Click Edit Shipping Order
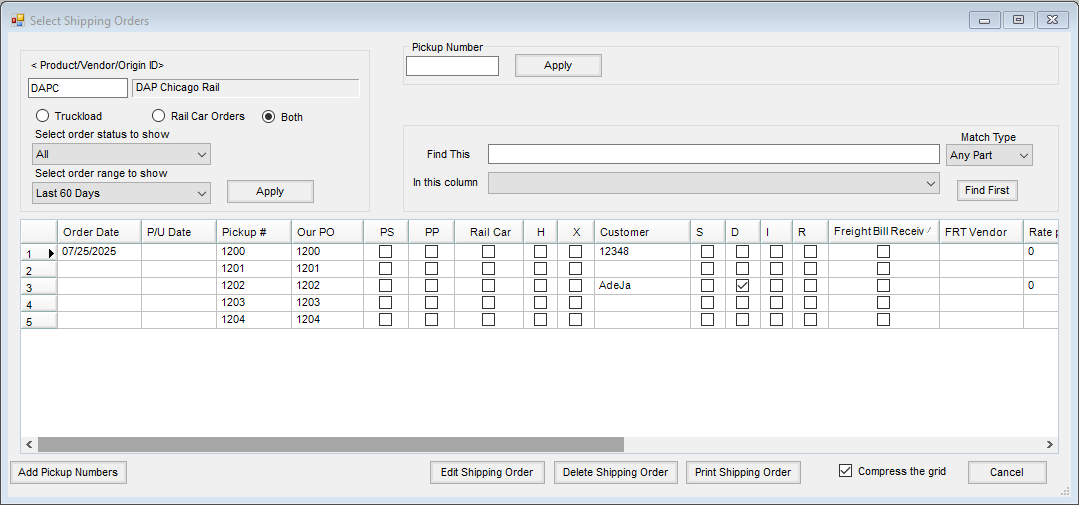 (487, 473)
